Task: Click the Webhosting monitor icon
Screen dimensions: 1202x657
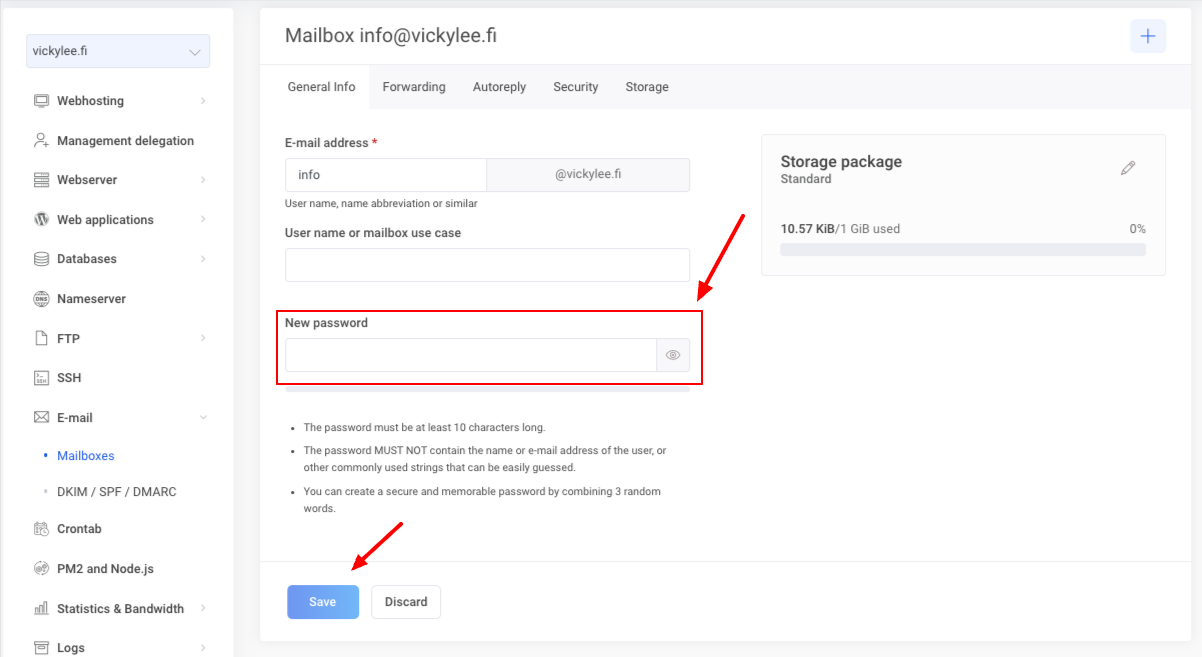Action: 41,101
